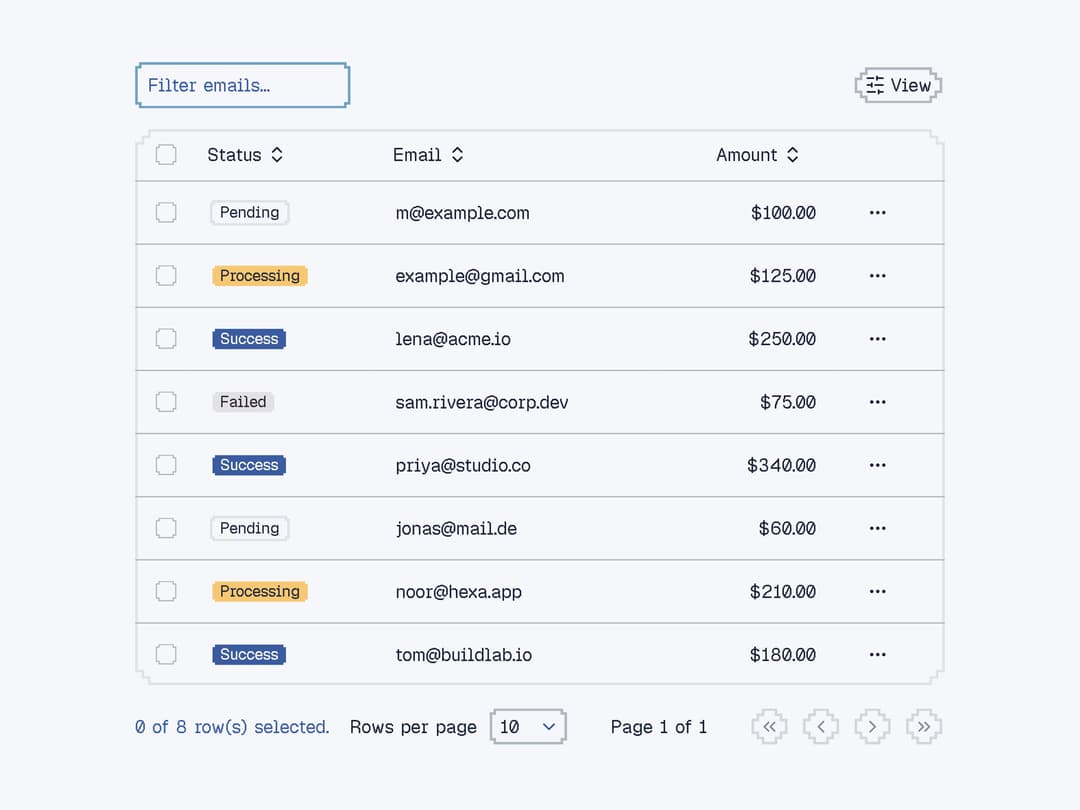The height and width of the screenshot is (810, 1080).
Task: Click the $75.00 amount cell
Action: click(788, 402)
